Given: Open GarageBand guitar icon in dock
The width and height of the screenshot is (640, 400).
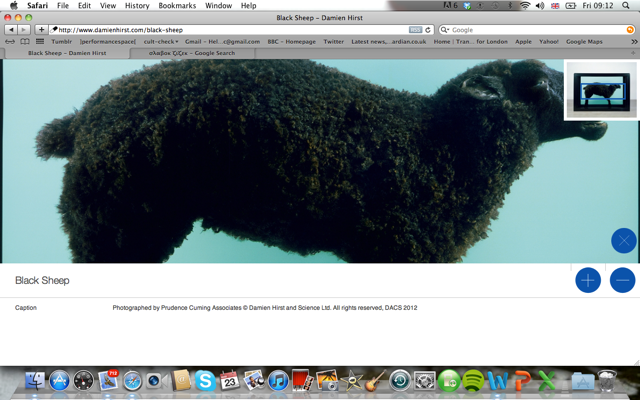Looking at the screenshot, I should [x=375, y=380].
